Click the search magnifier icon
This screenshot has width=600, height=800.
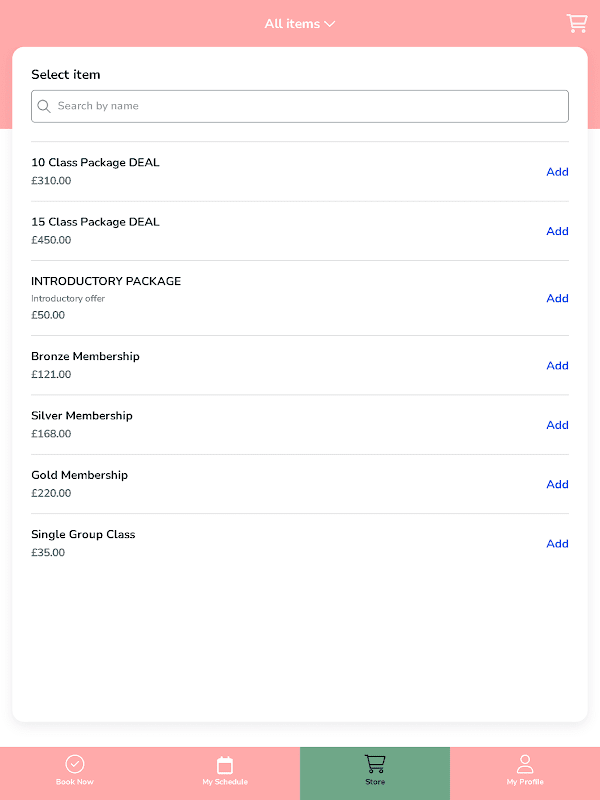pos(44,106)
